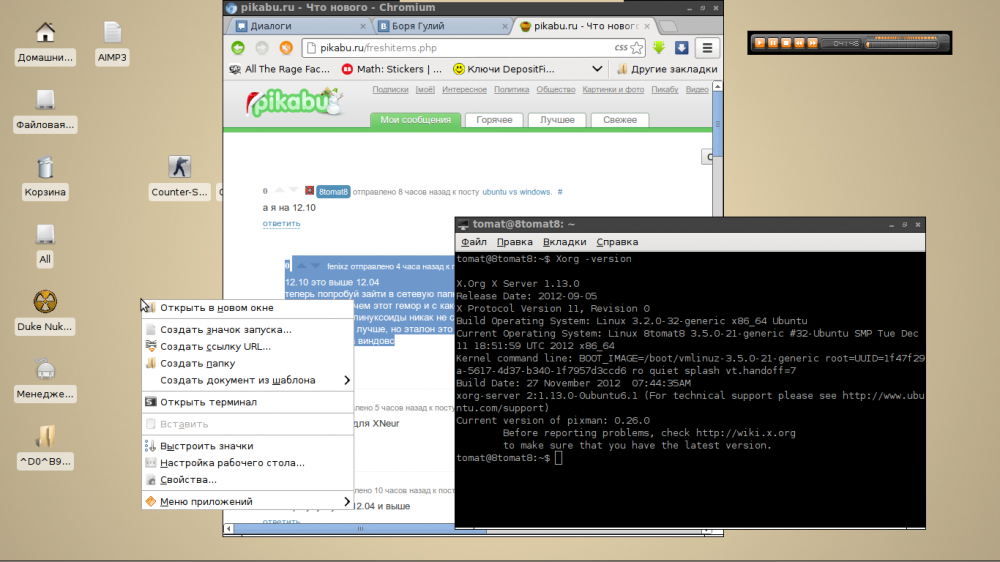The image size is (1000, 562).
Task: Open the Файловая... drive desktop icon
Action: pos(45,110)
